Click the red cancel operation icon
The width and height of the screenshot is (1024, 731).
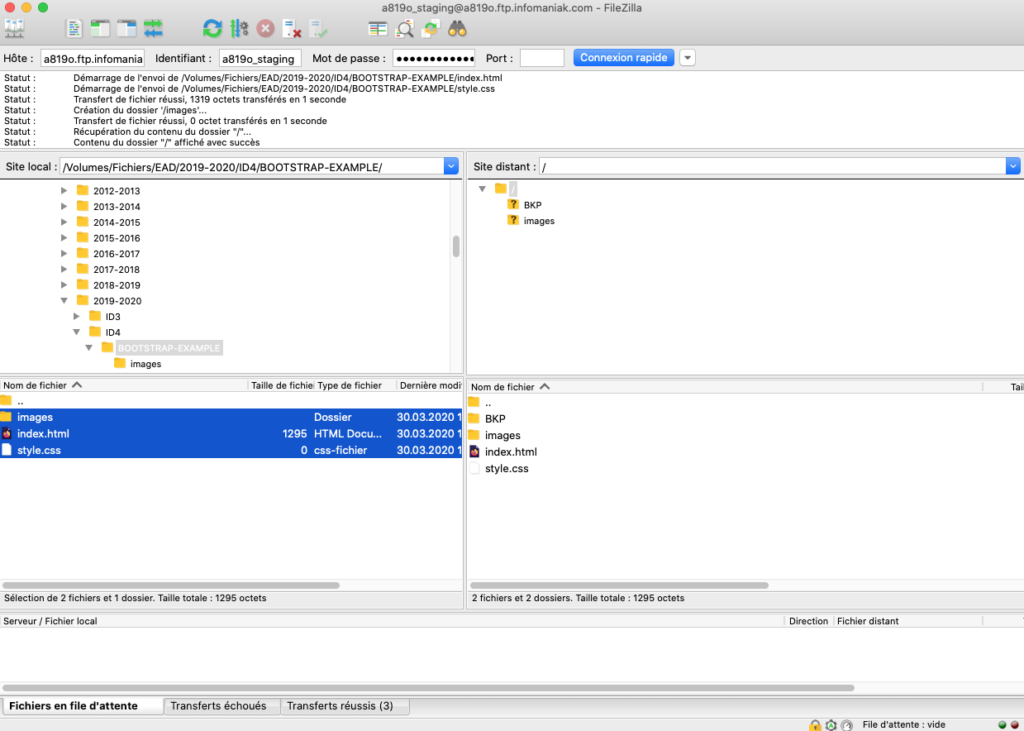tap(265, 28)
